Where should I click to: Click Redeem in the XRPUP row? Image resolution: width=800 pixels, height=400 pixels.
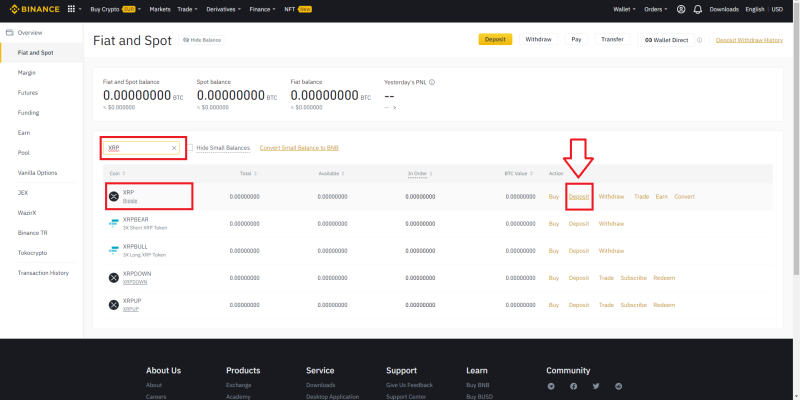[664, 305]
